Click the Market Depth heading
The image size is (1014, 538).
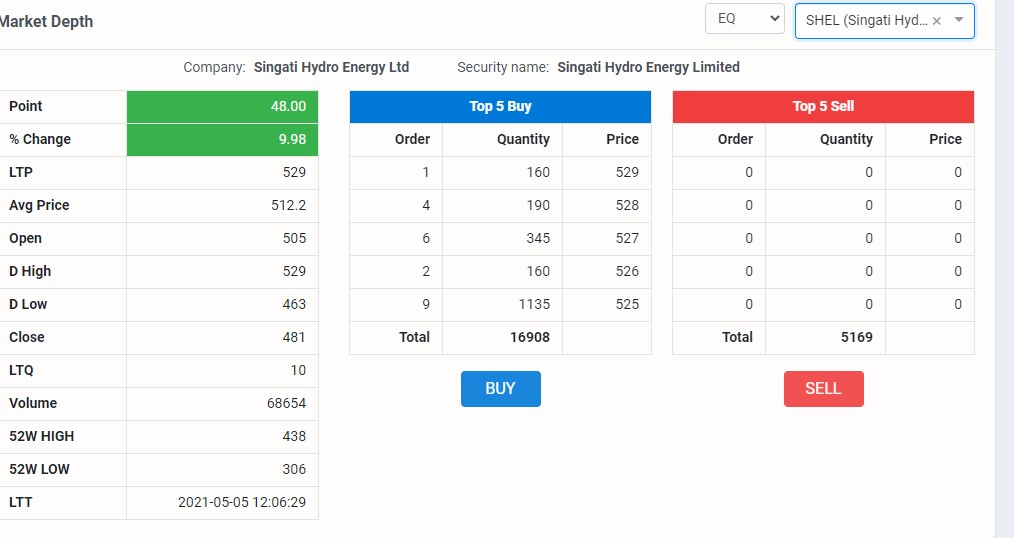45,21
